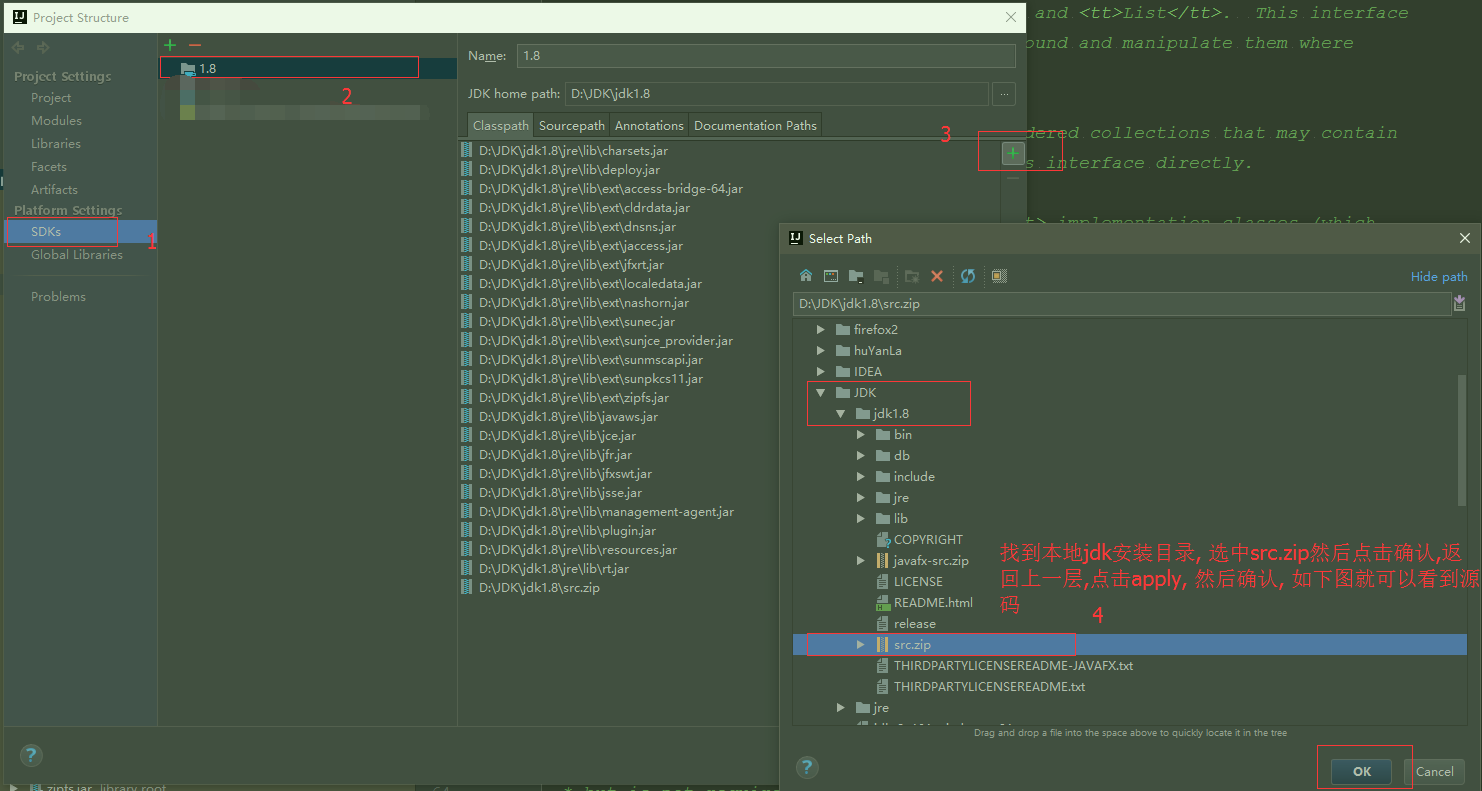Viewport: 1482px width, 791px height.
Task: Click the back arrow in Project Structure
Action: (x=18, y=47)
